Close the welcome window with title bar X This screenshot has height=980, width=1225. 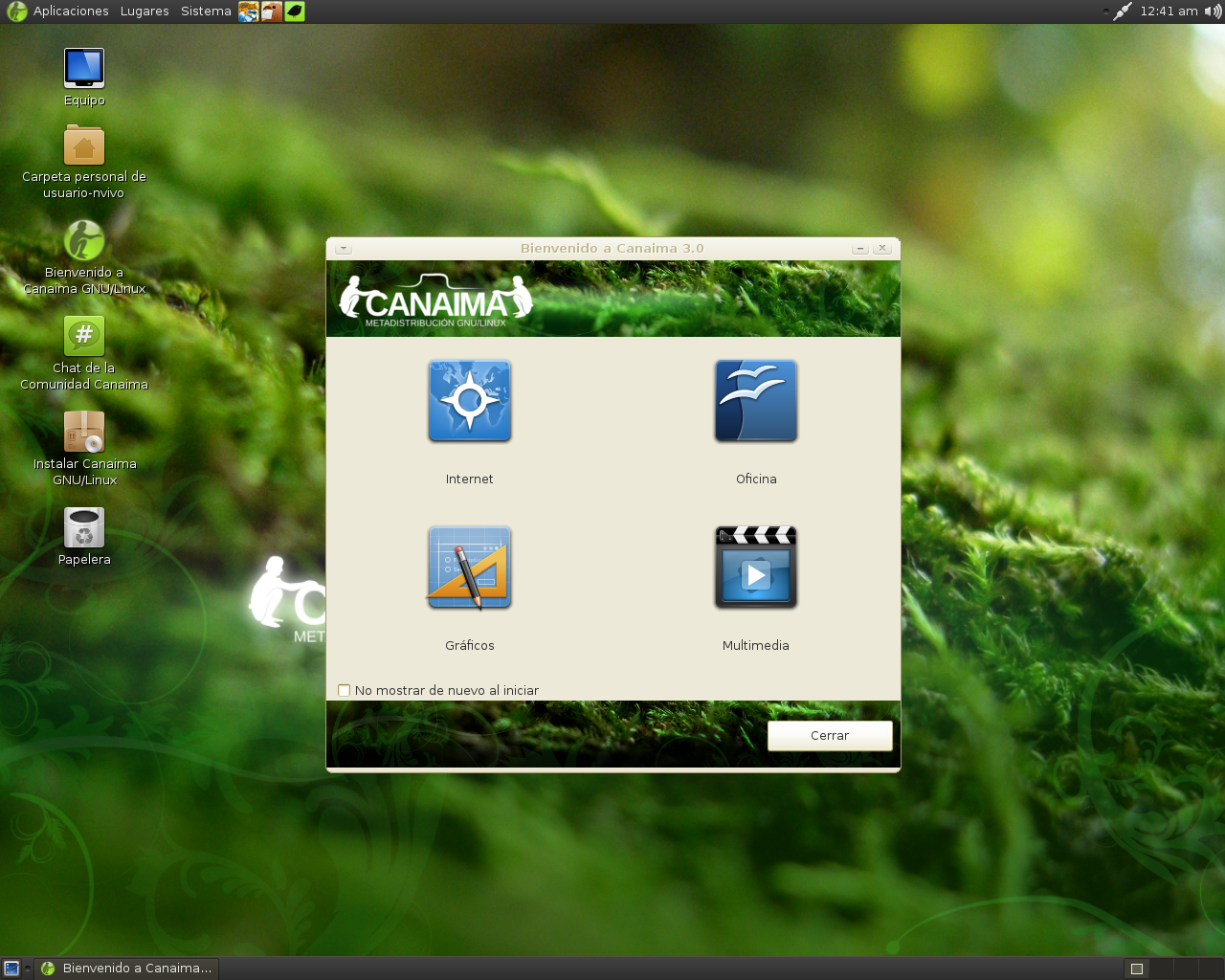coord(882,248)
